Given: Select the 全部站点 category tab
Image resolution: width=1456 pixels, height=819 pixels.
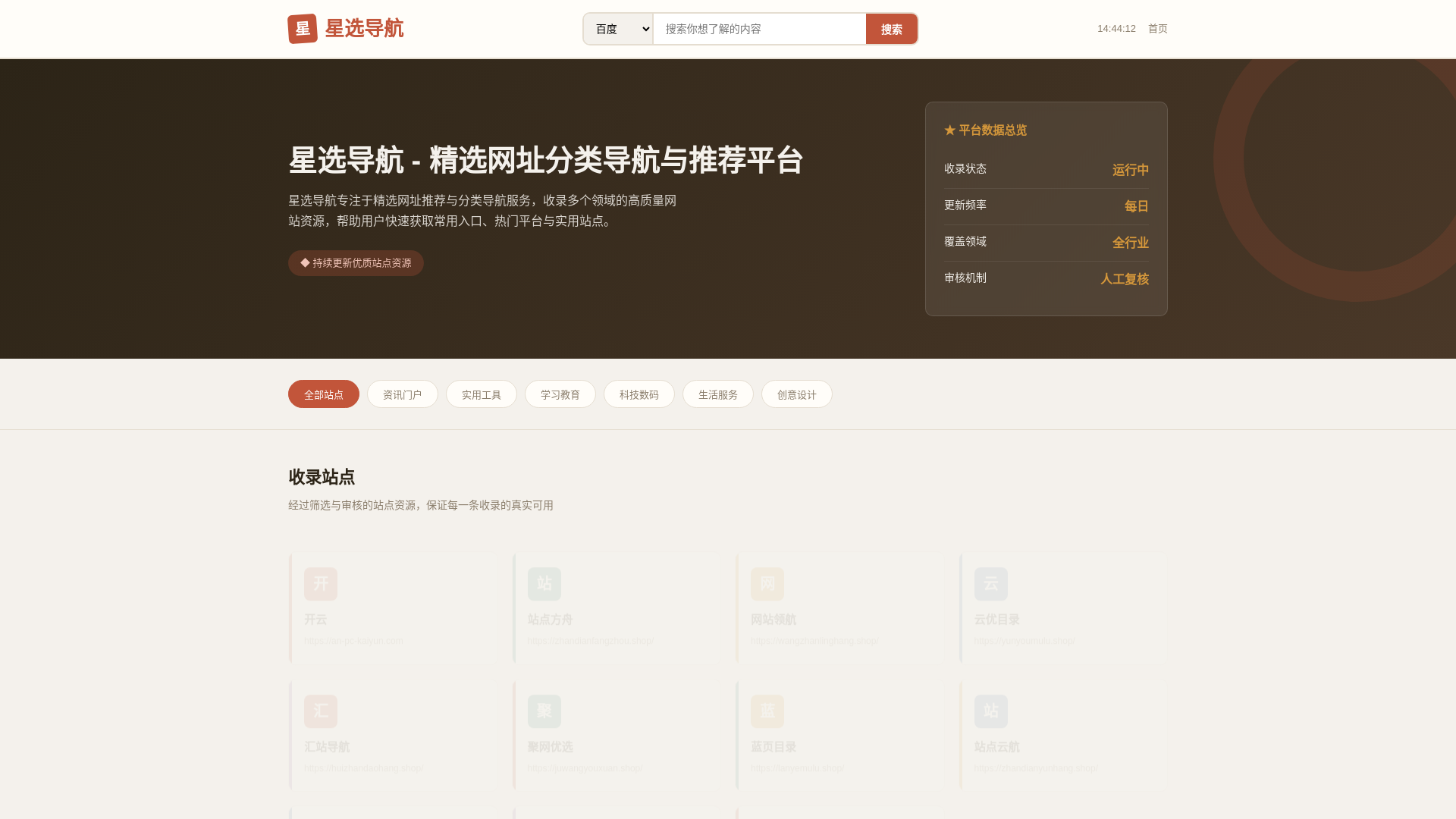Looking at the screenshot, I should (x=324, y=394).
